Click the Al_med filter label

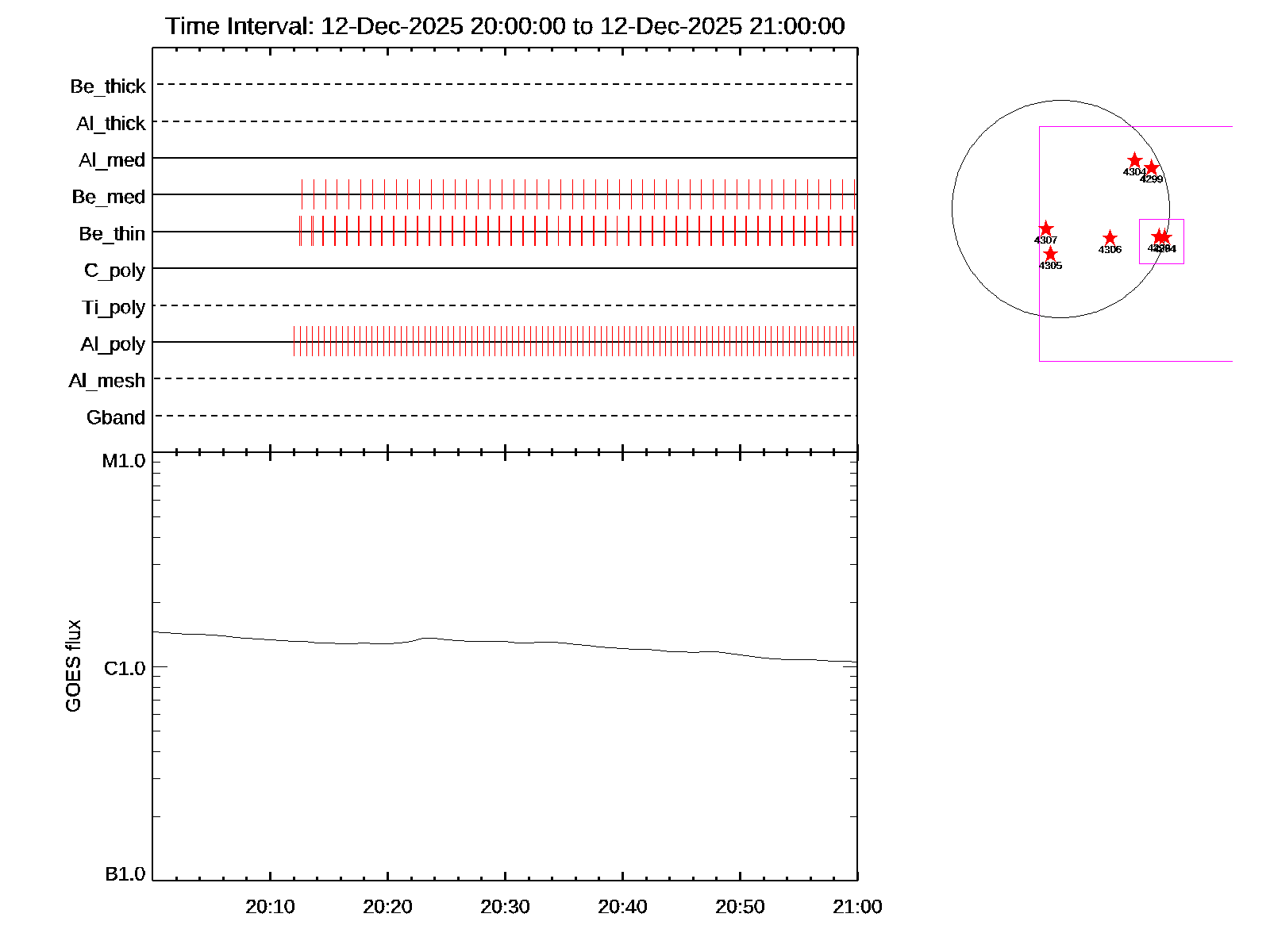tap(112, 160)
